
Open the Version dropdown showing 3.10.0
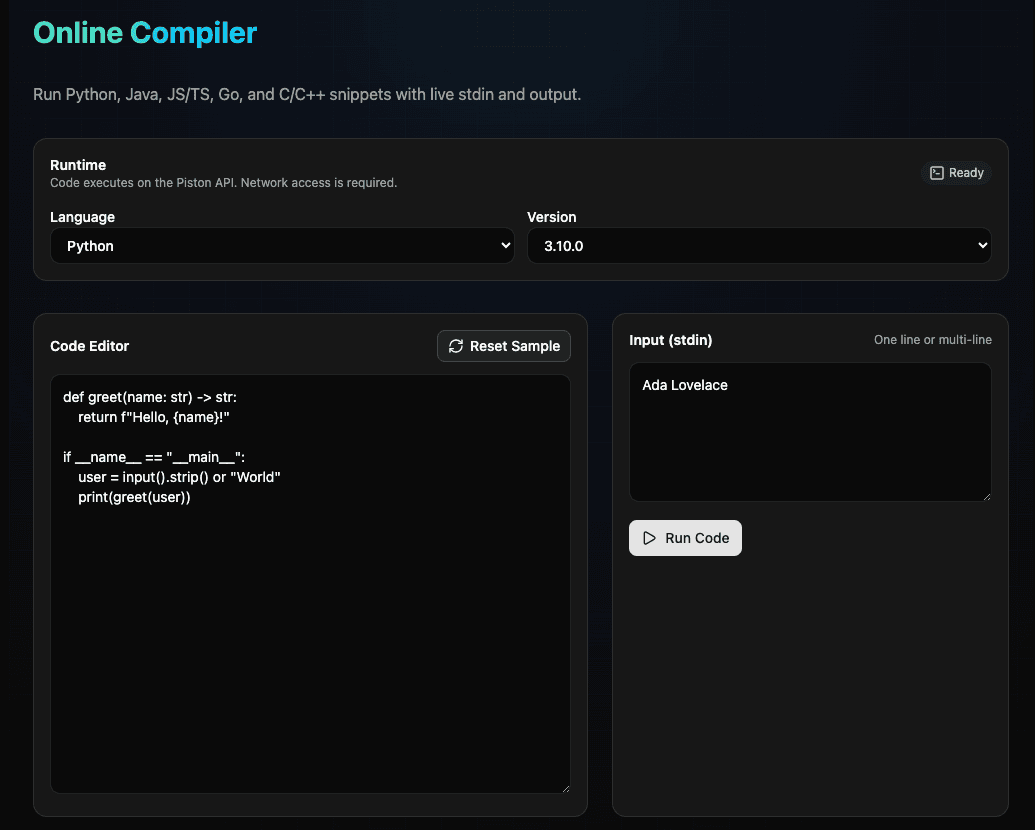tap(758, 245)
